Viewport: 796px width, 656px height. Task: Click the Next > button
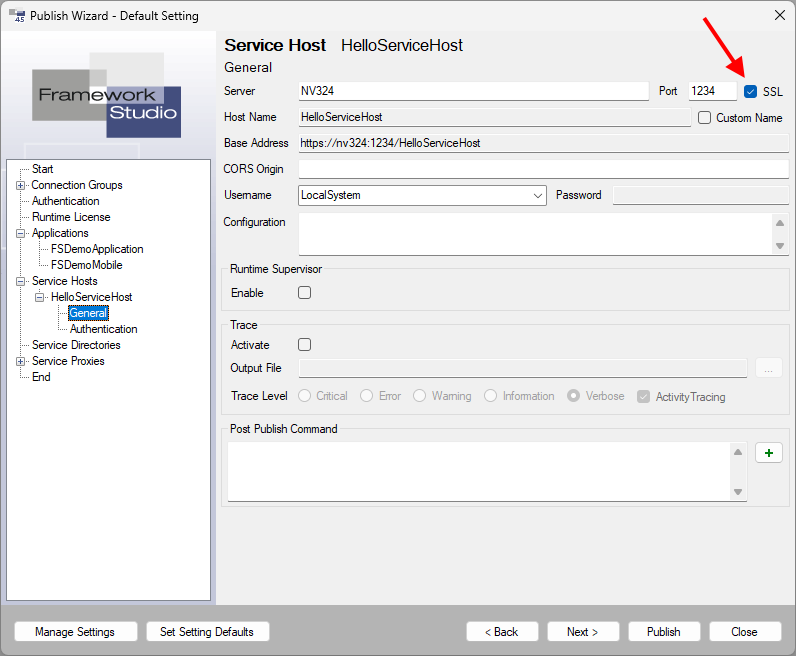pos(582,632)
